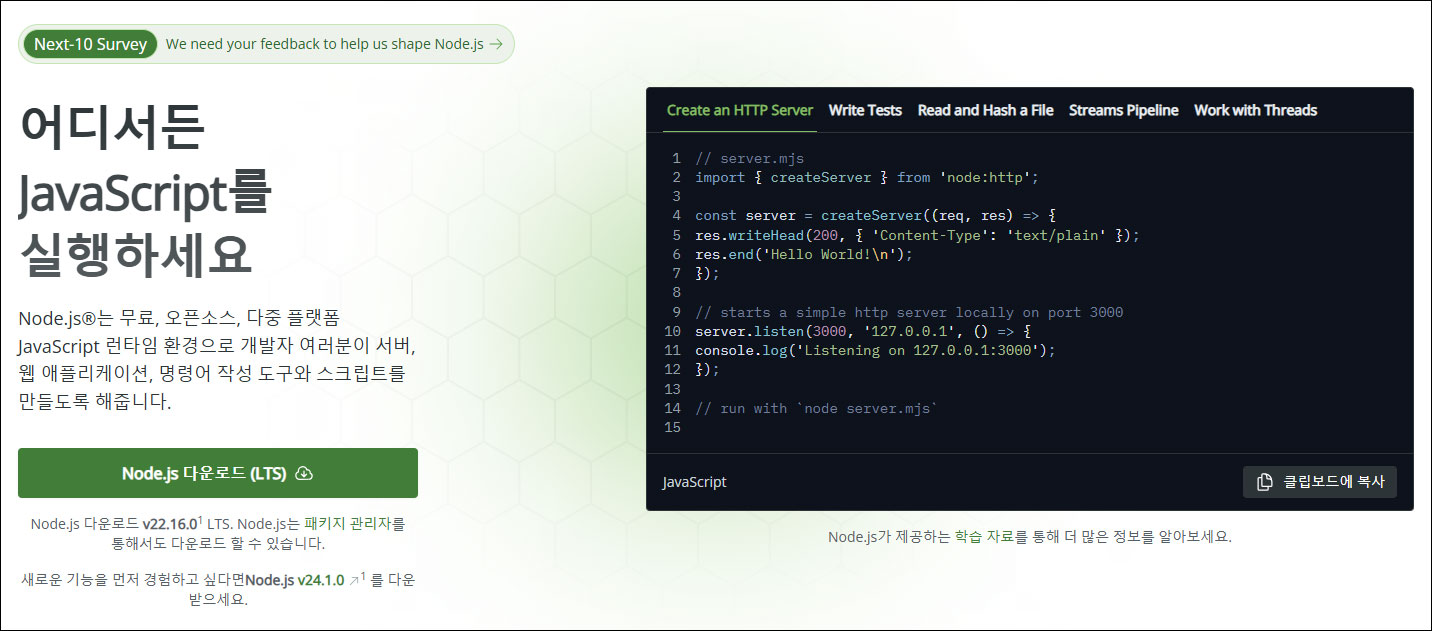Click the download icon in the LTS button
Image resolution: width=1432 pixels, height=631 pixels.
pyautogui.click(x=305, y=473)
